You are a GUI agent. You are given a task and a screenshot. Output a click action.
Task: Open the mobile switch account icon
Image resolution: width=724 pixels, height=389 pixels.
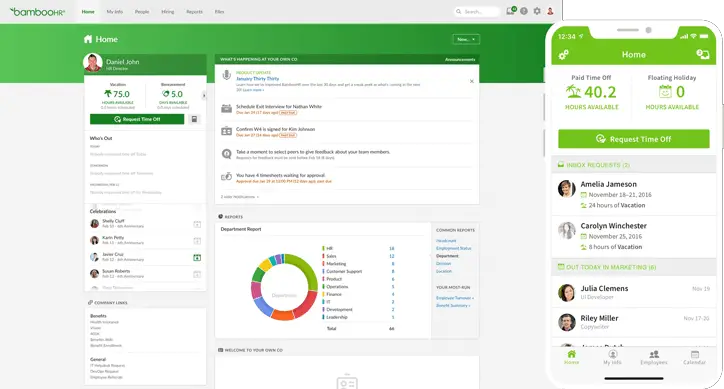point(703,55)
